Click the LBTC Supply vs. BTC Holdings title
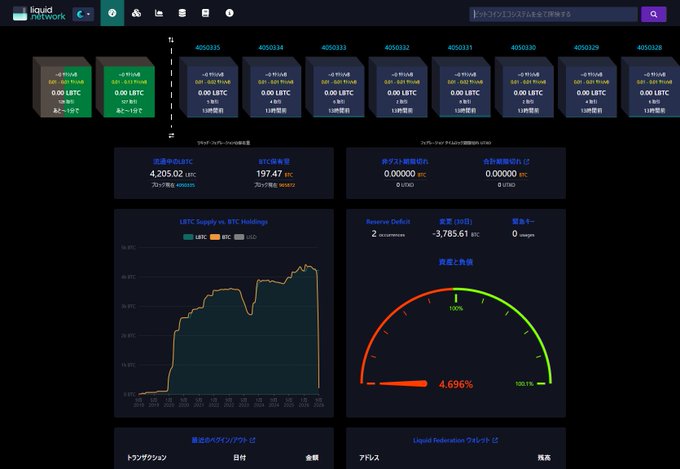Screen dimensions: 680x469 tap(224, 222)
